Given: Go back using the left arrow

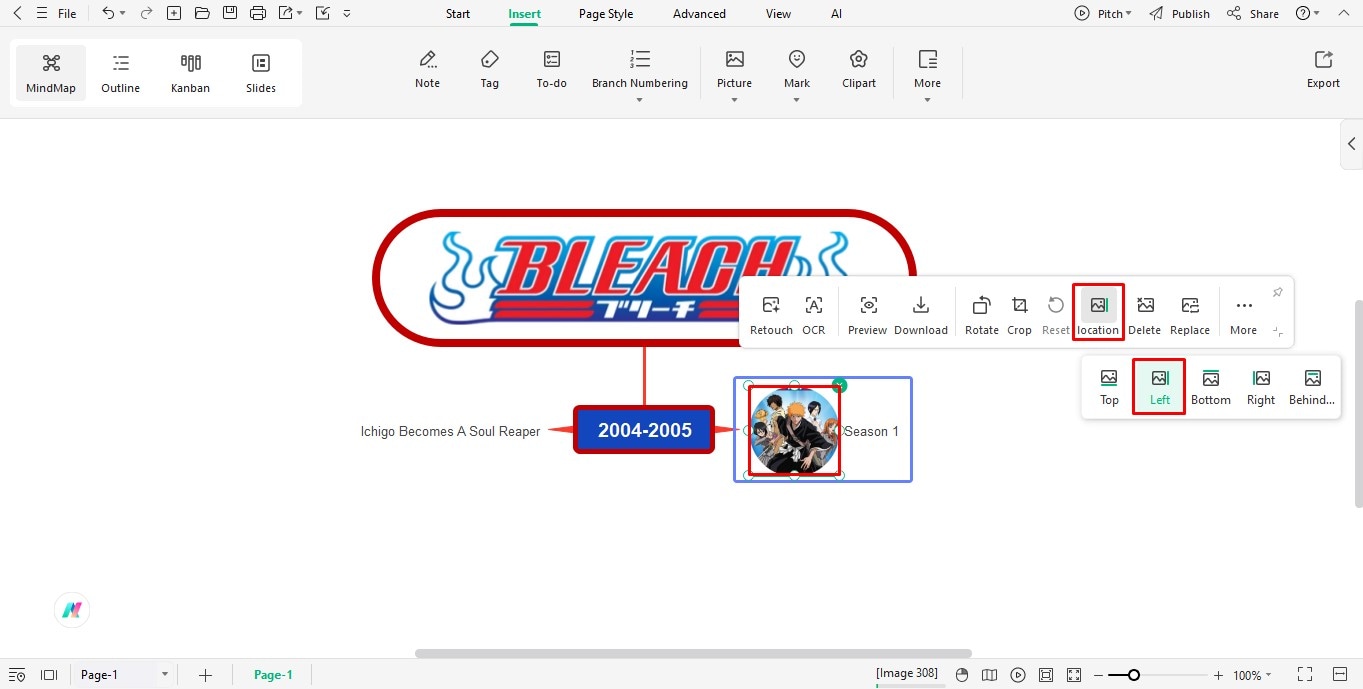Looking at the screenshot, I should [x=17, y=14].
